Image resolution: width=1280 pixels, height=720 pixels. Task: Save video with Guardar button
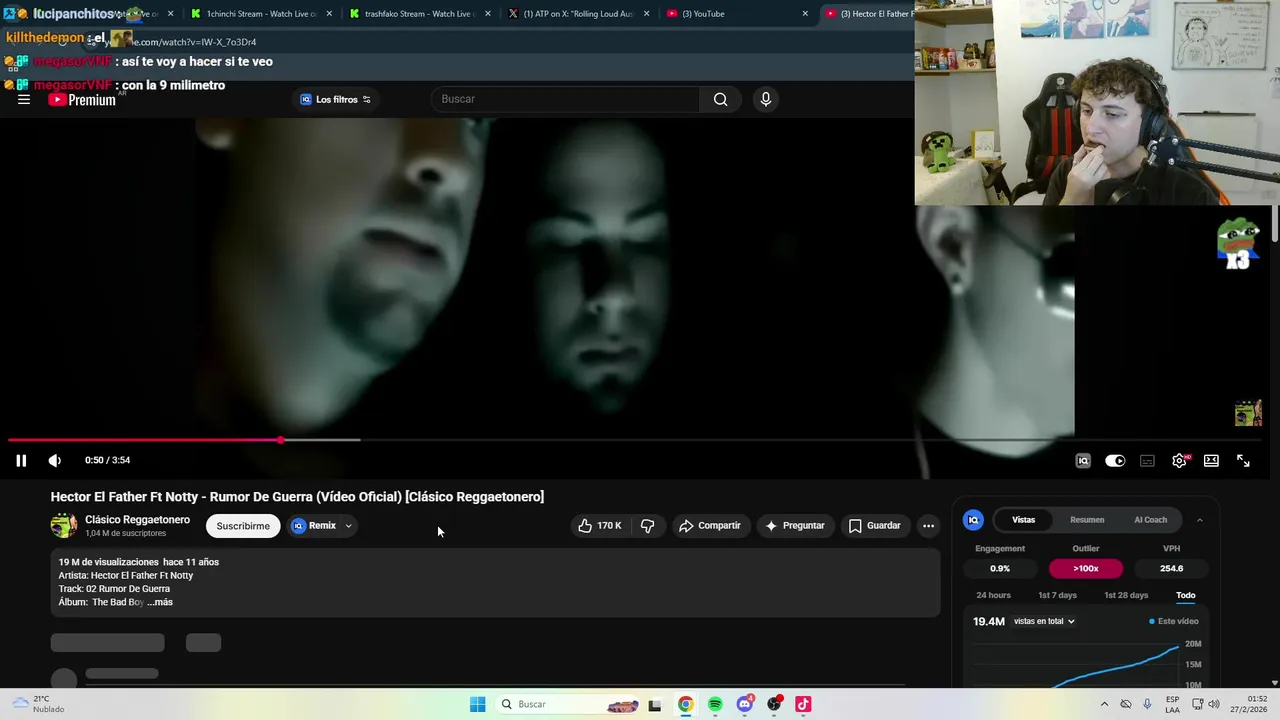[875, 526]
